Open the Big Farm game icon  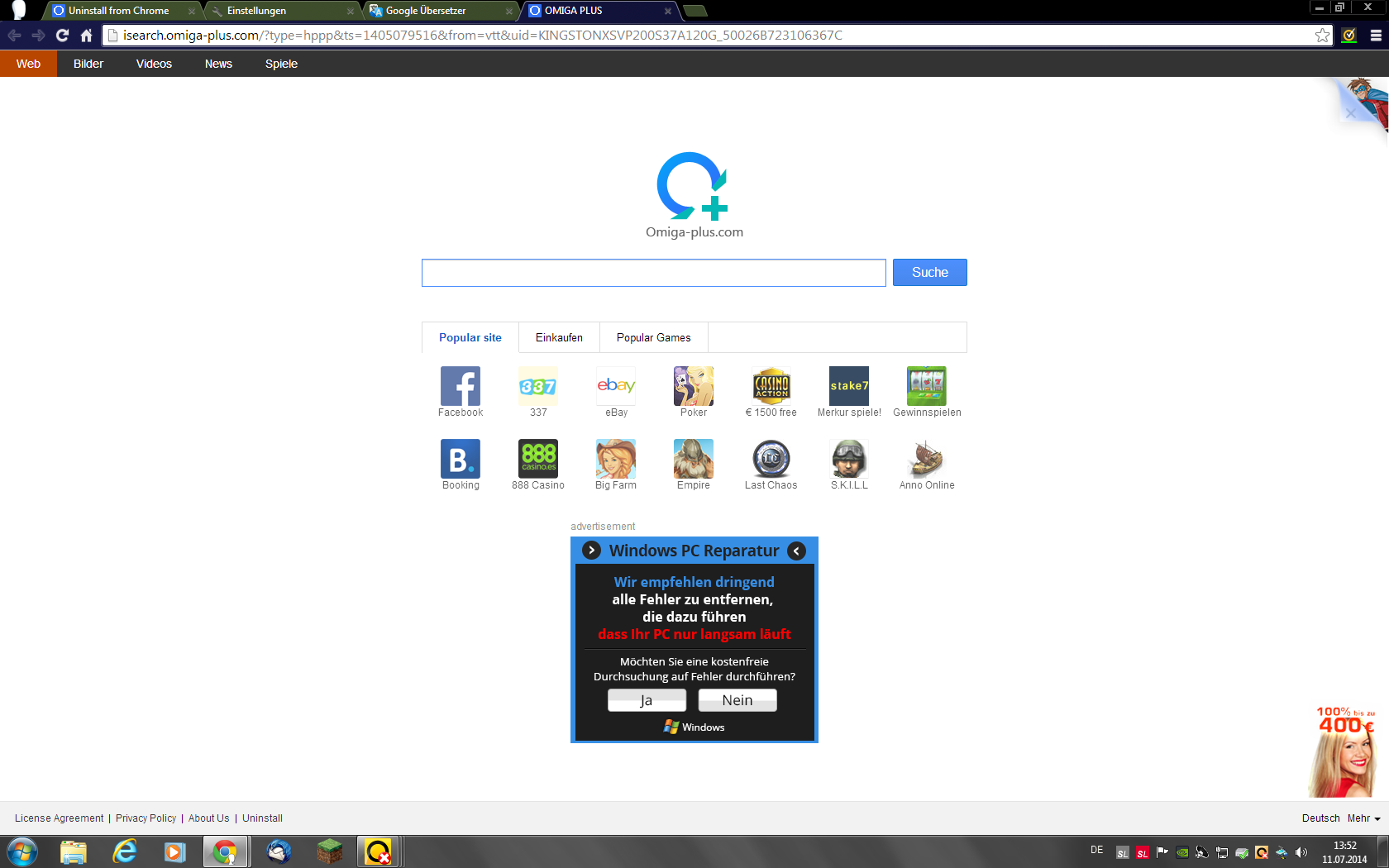(616, 459)
